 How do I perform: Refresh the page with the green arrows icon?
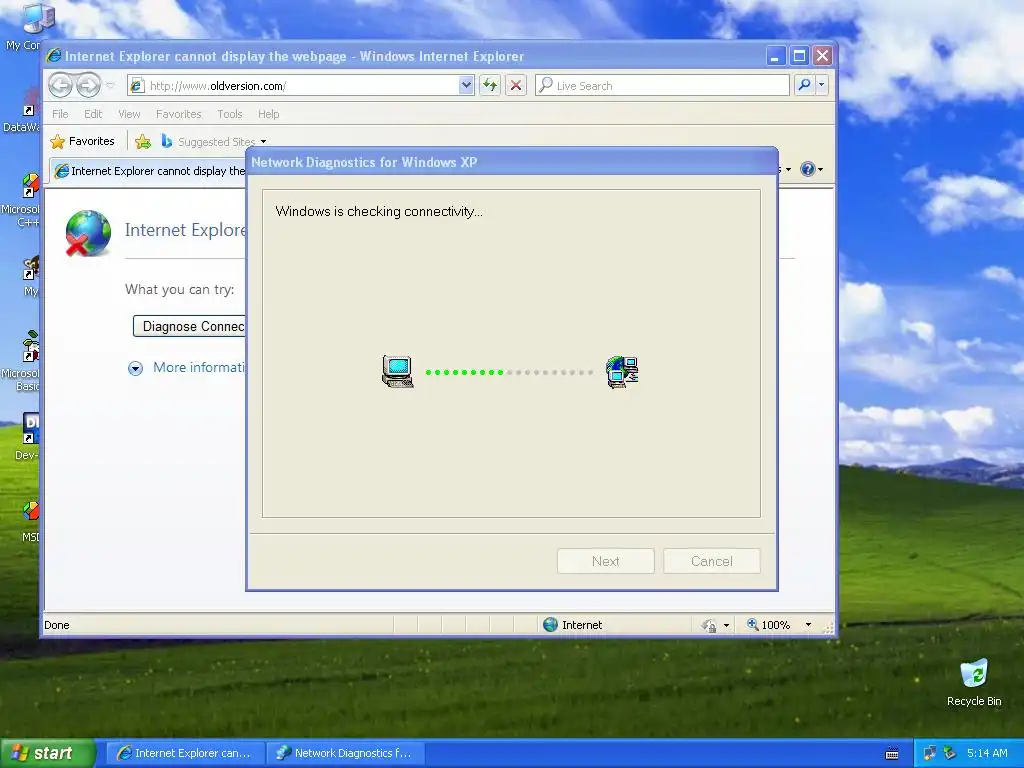pyautogui.click(x=490, y=86)
